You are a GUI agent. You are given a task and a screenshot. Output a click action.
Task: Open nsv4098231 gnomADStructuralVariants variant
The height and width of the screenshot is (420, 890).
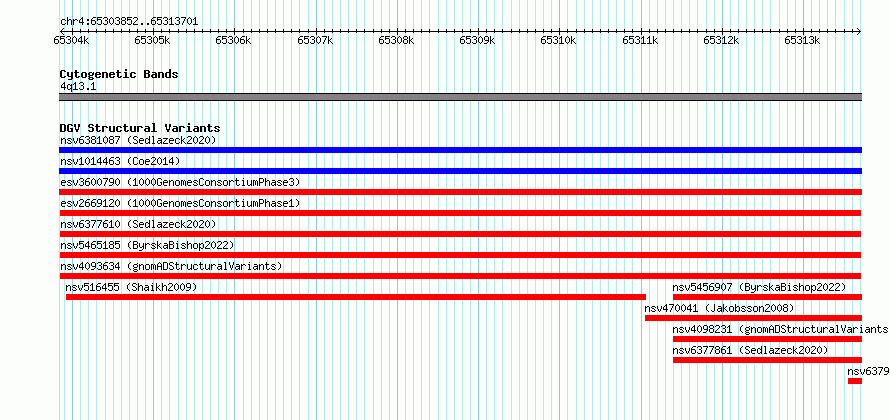781,329
